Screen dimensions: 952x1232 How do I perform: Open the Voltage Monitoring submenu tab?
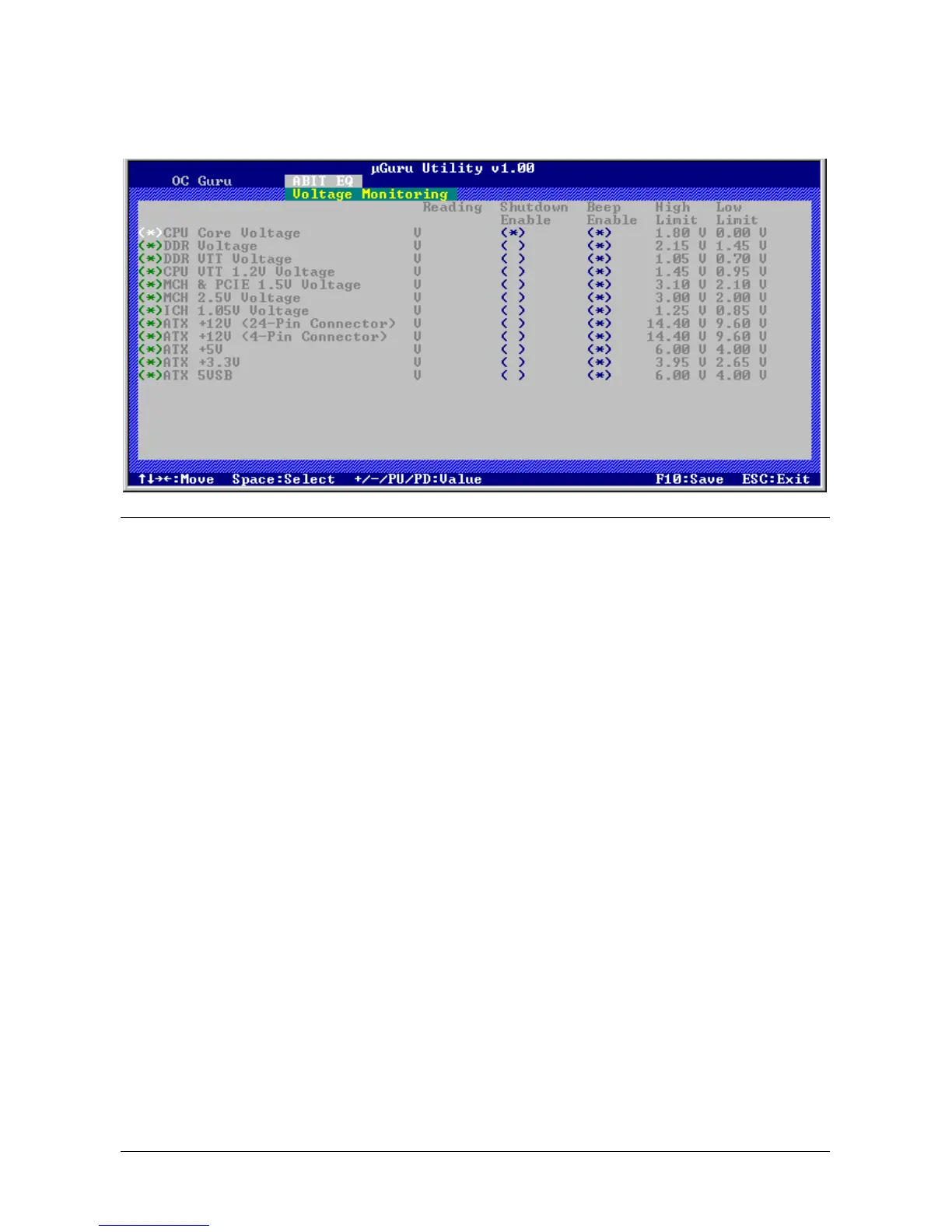(x=370, y=194)
